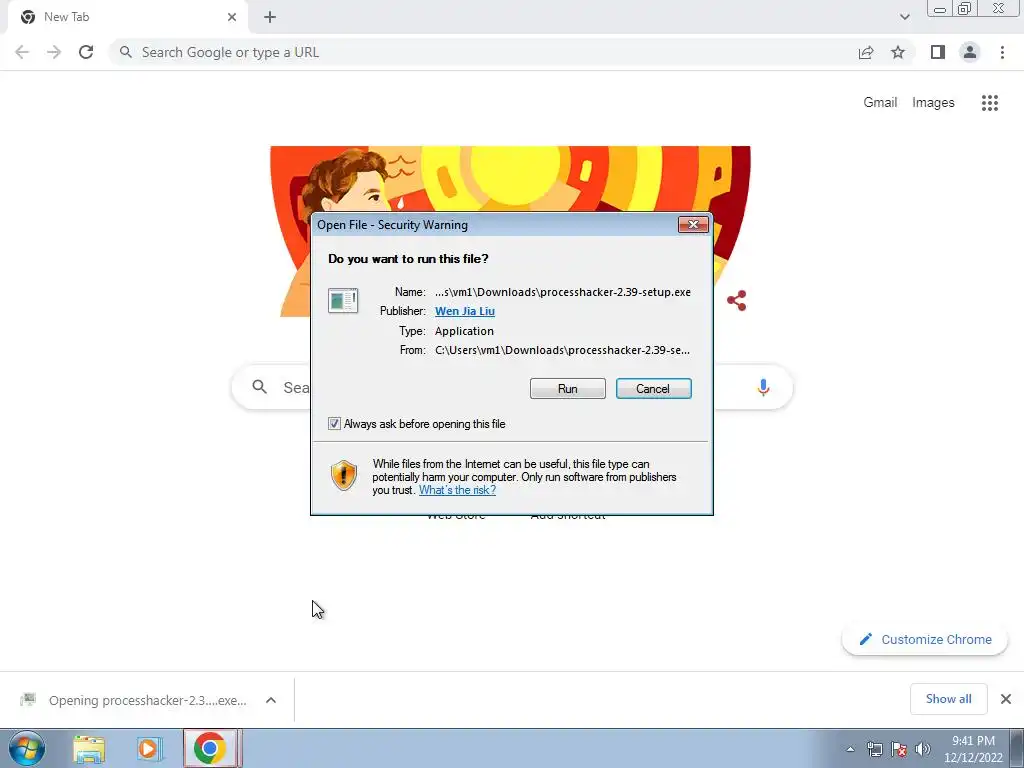This screenshot has width=1024, height=768.
Task: Cancel the Open File security warning
Action: (x=653, y=389)
